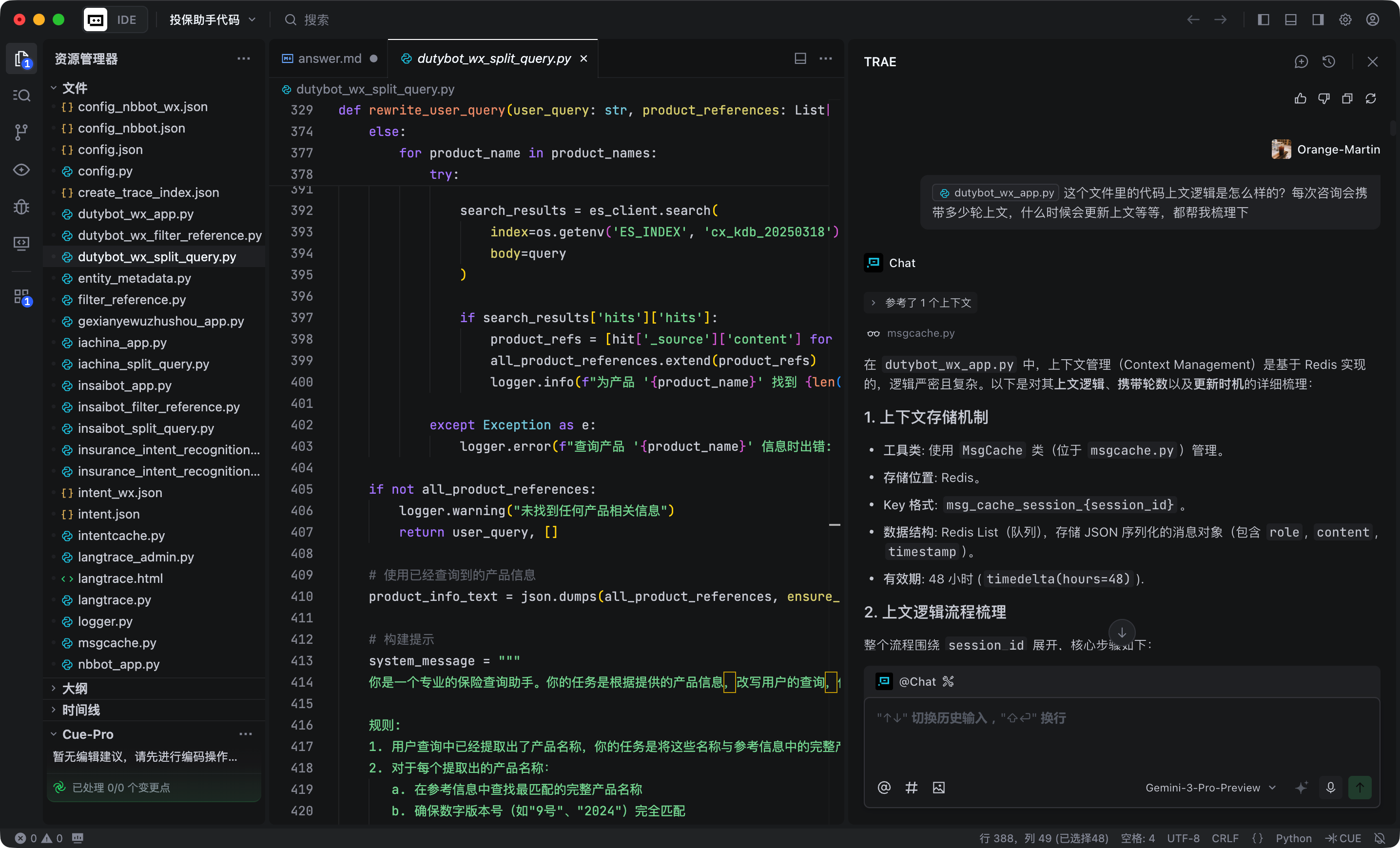Expand the 参考了 1 个上下文 disclosure
Image resolution: width=1400 pixels, height=848 pixels.
(920, 303)
